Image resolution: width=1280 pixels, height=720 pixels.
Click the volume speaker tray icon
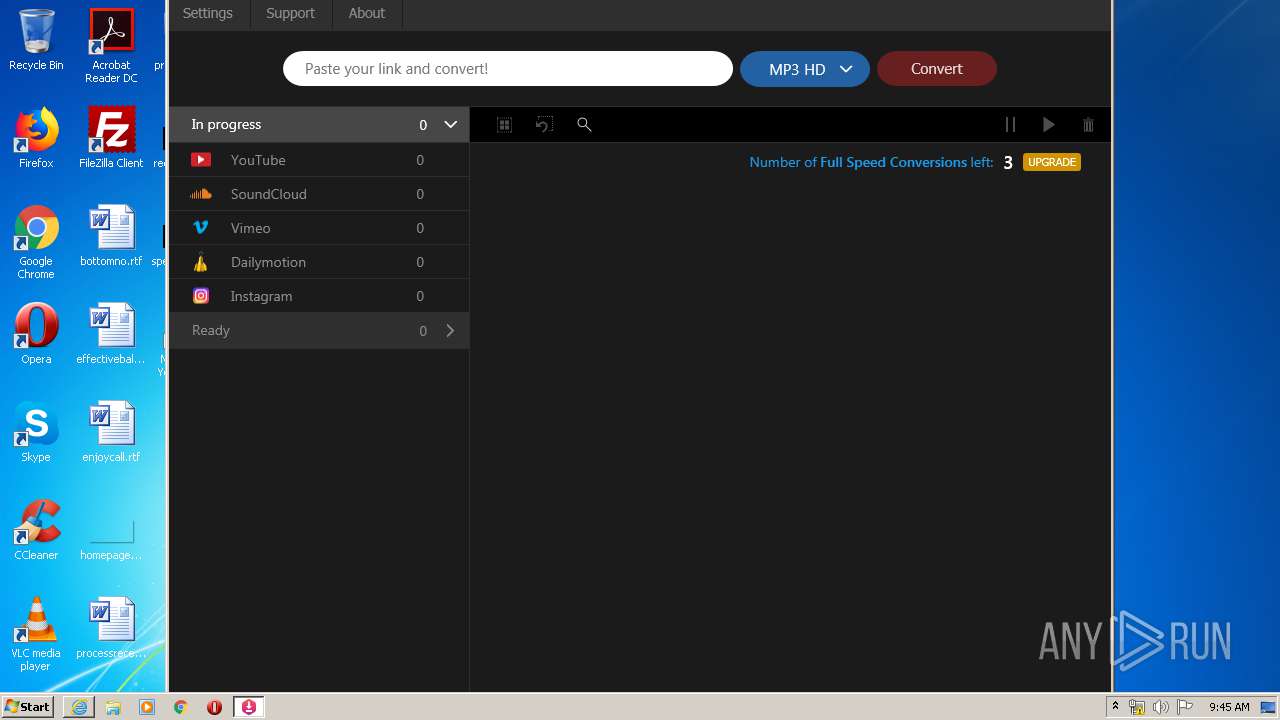point(1161,707)
